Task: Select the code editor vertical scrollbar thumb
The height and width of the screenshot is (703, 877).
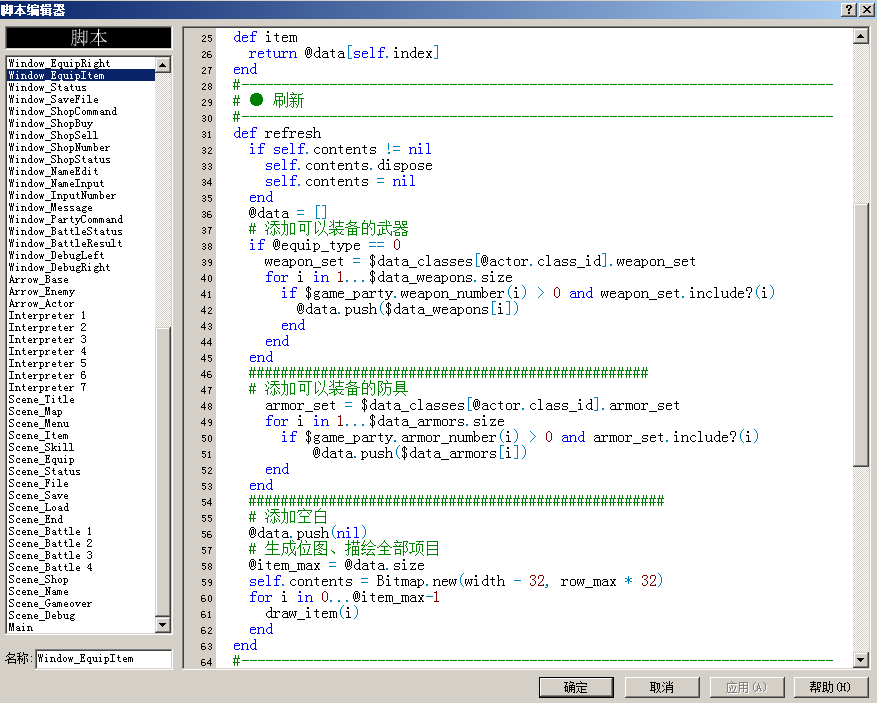Action: tap(861, 335)
